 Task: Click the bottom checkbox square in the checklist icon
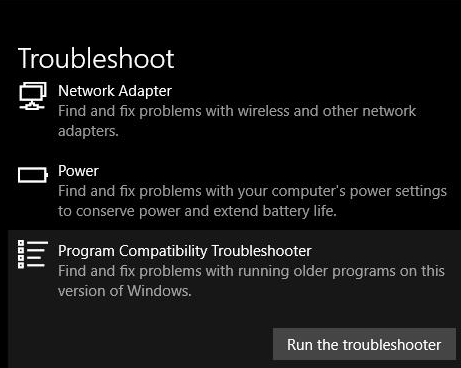tap(21, 265)
